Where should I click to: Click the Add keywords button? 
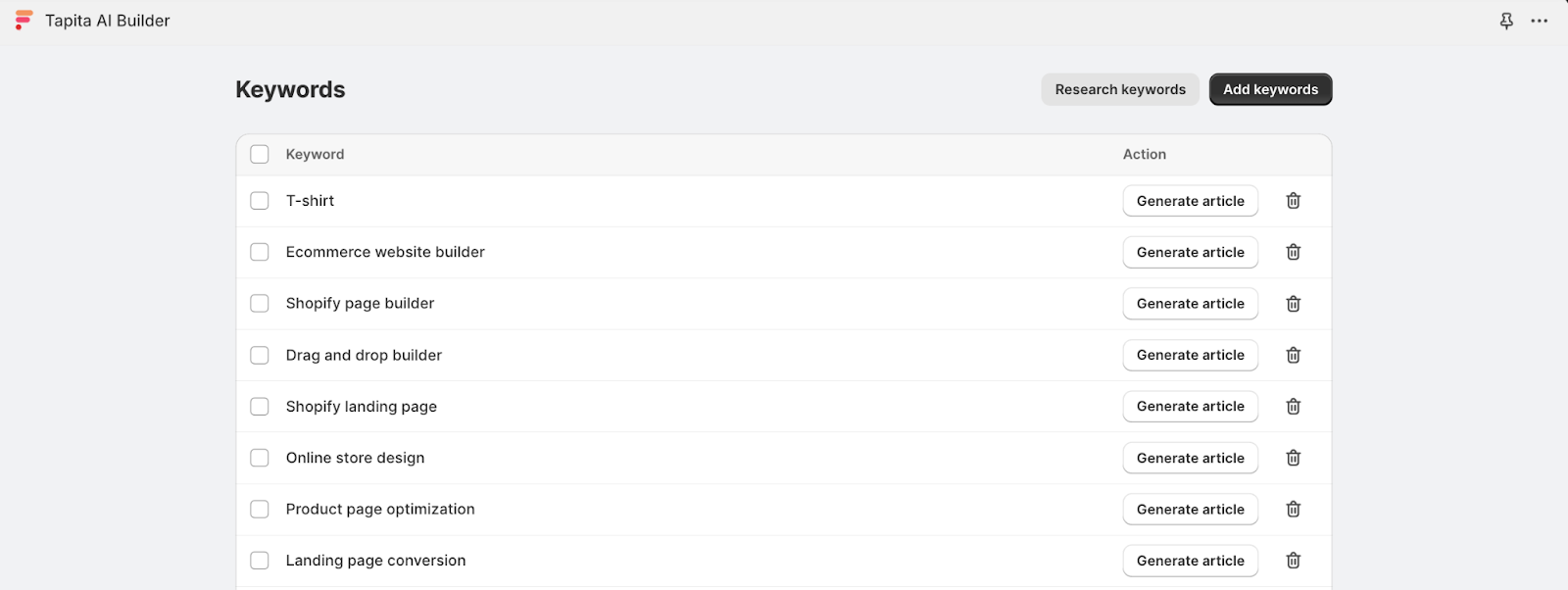pyautogui.click(x=1270, y=89)
